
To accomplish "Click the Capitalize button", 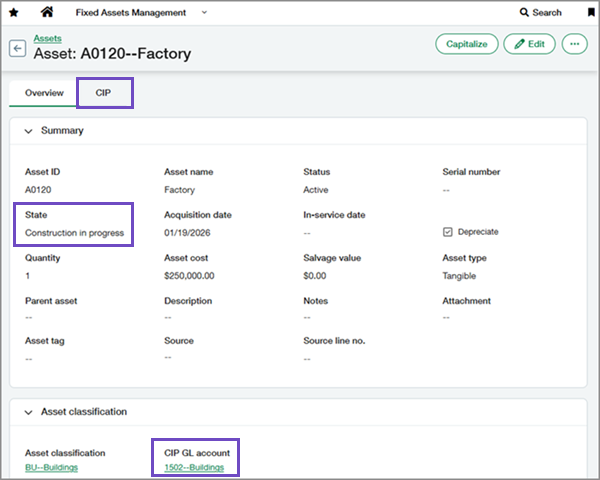I will 466,44.
